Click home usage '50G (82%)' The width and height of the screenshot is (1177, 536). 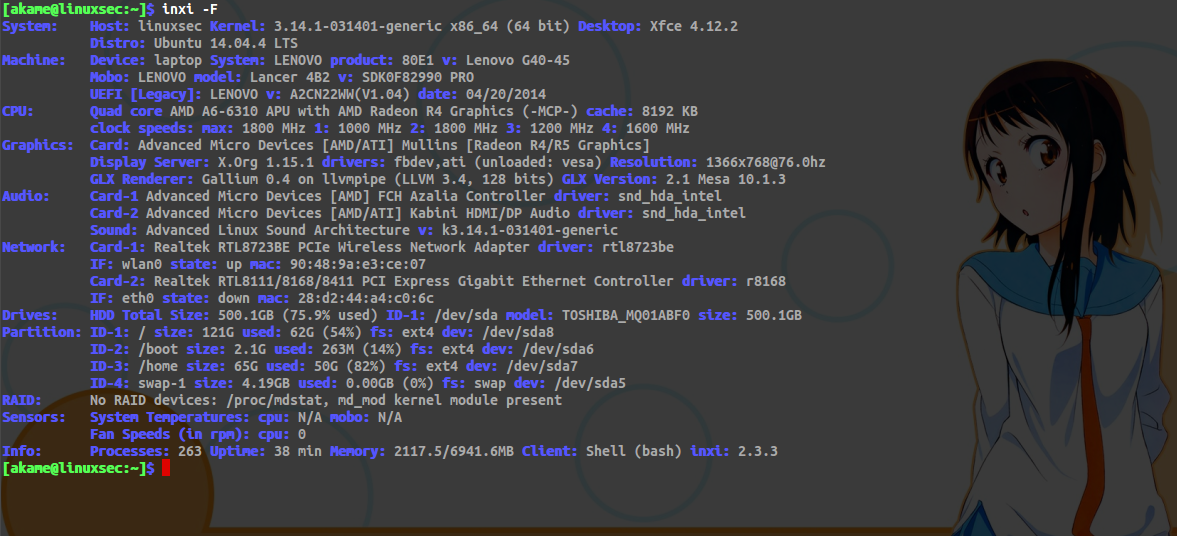click(348, 366)
